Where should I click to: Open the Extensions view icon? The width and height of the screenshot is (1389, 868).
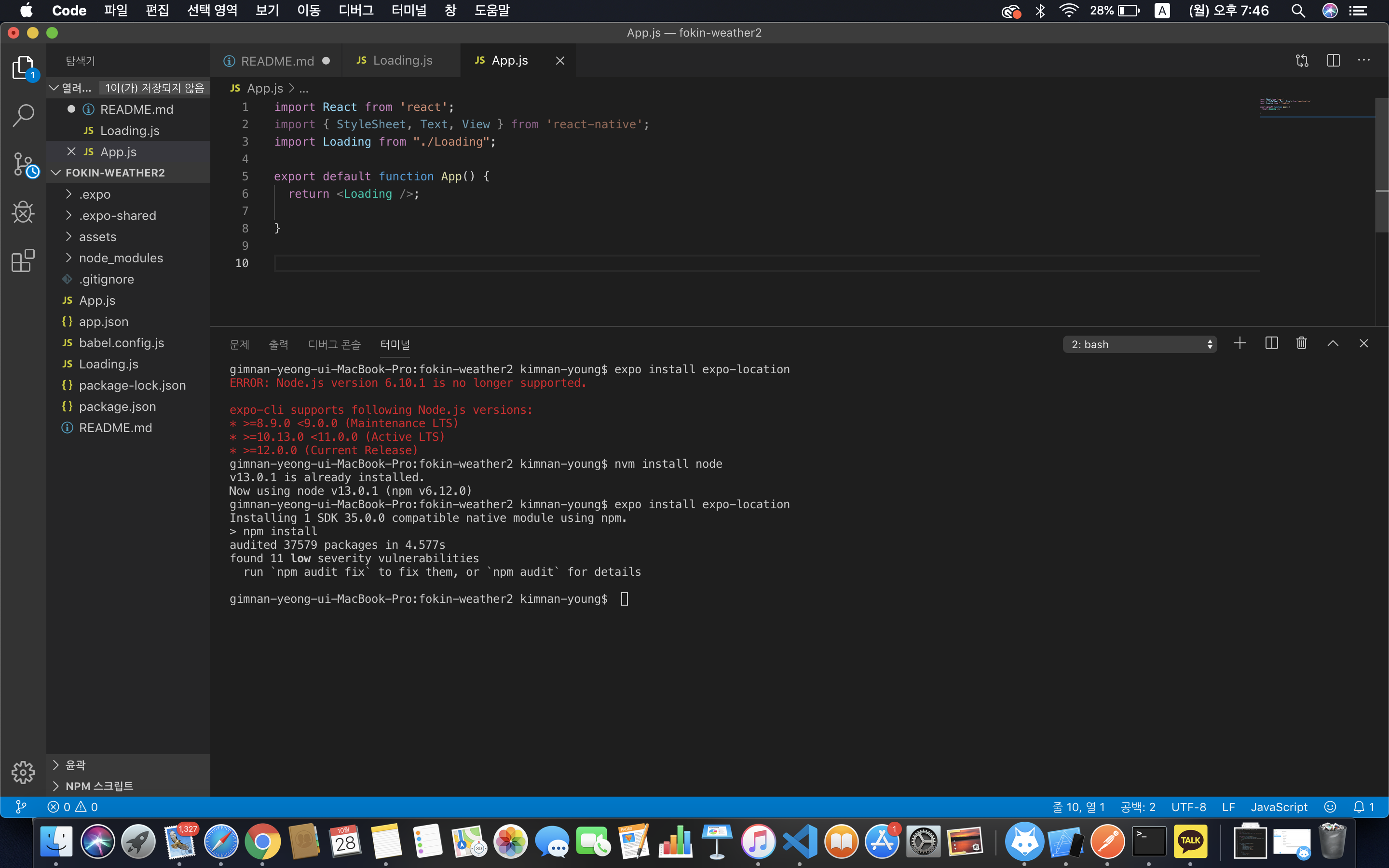coord(23,260)
